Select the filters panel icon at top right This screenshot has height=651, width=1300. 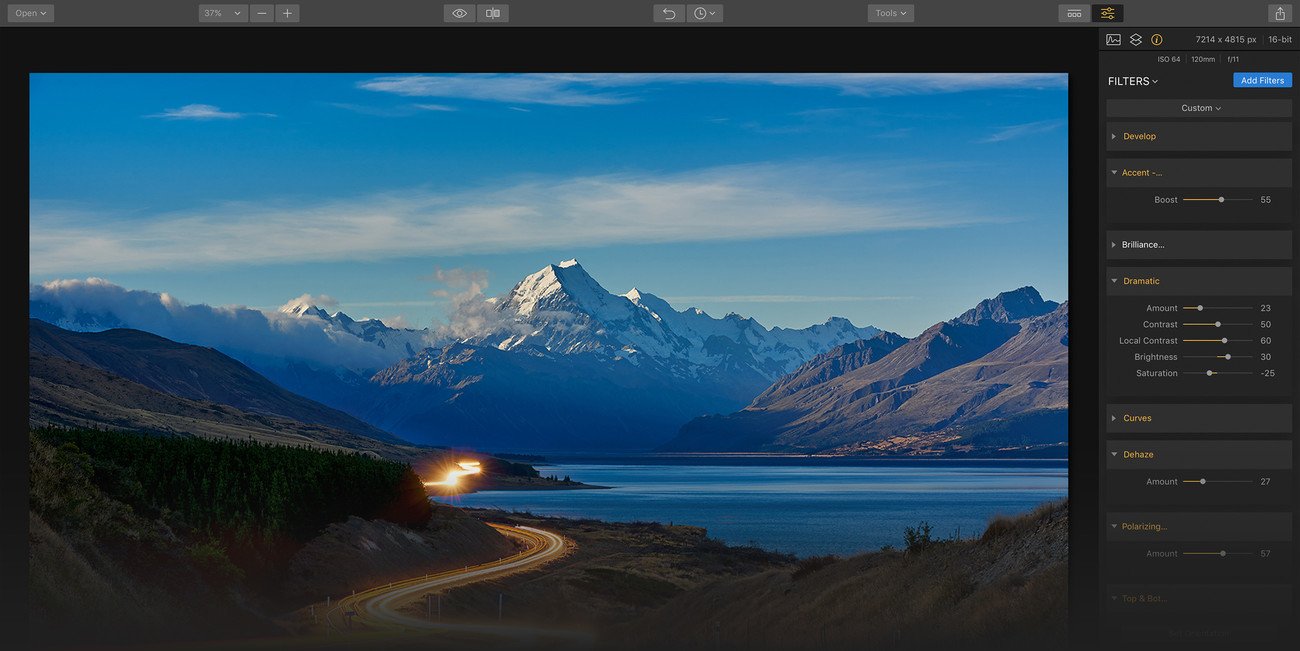pyautogui.click(x=1108, y=13)
